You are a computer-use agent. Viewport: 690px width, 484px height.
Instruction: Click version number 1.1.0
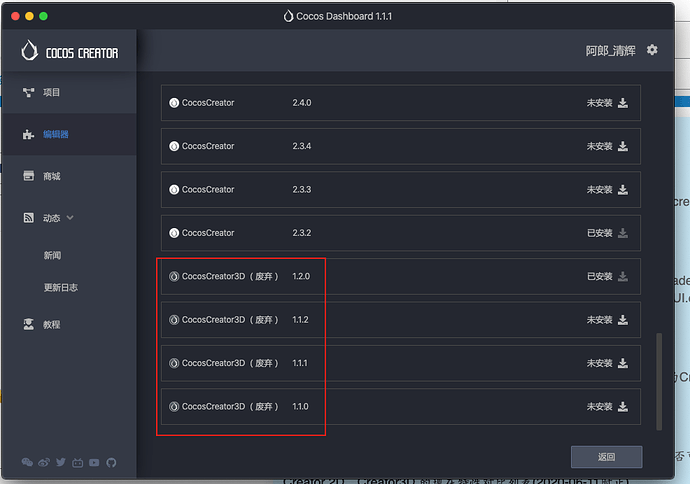click(x=300, y=407)
